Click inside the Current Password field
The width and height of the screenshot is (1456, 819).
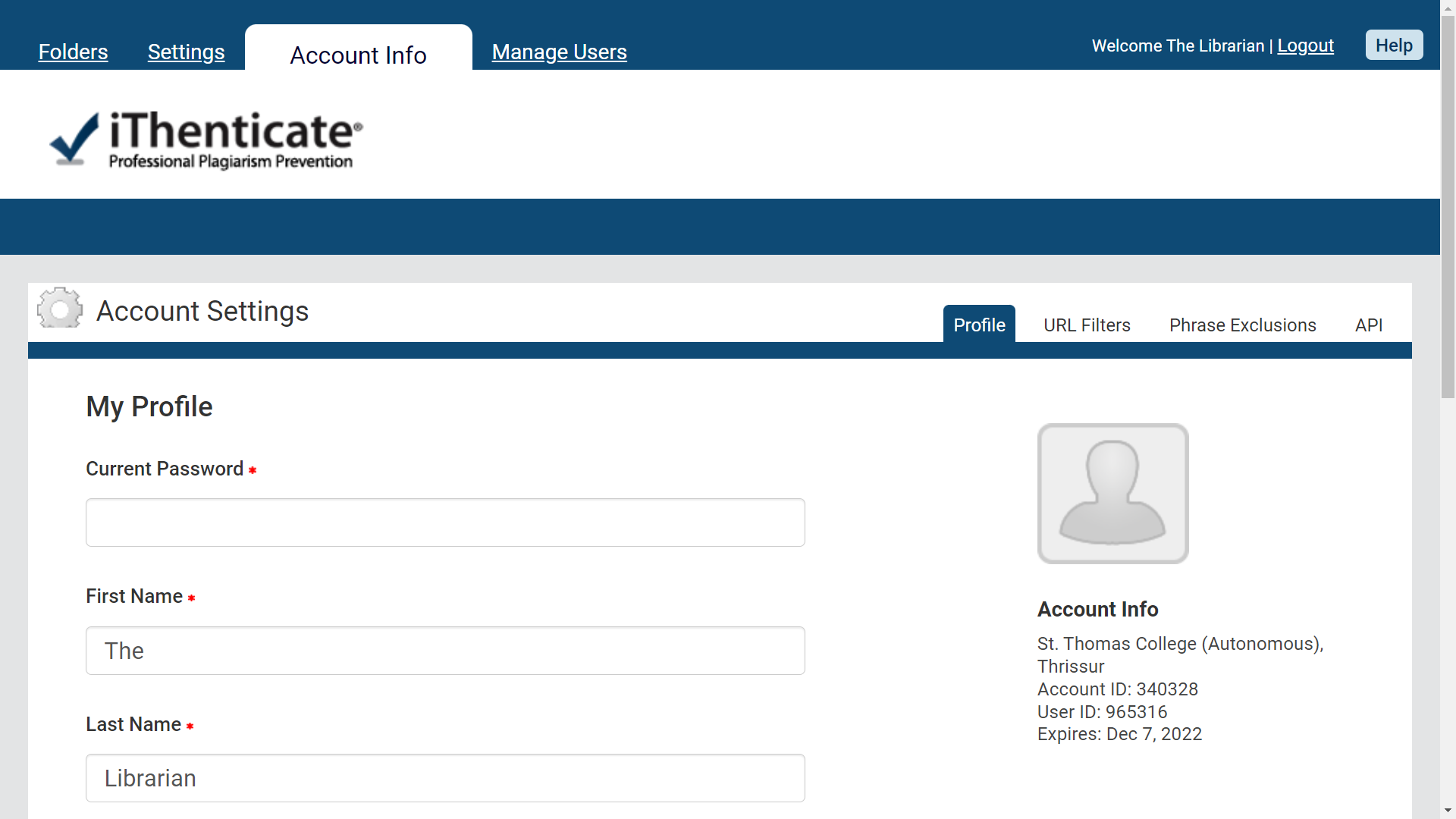click(x=444, y=522)
